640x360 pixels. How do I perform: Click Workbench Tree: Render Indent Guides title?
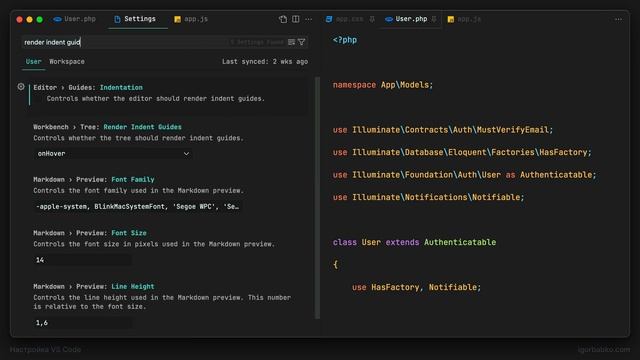coord(107,127)
